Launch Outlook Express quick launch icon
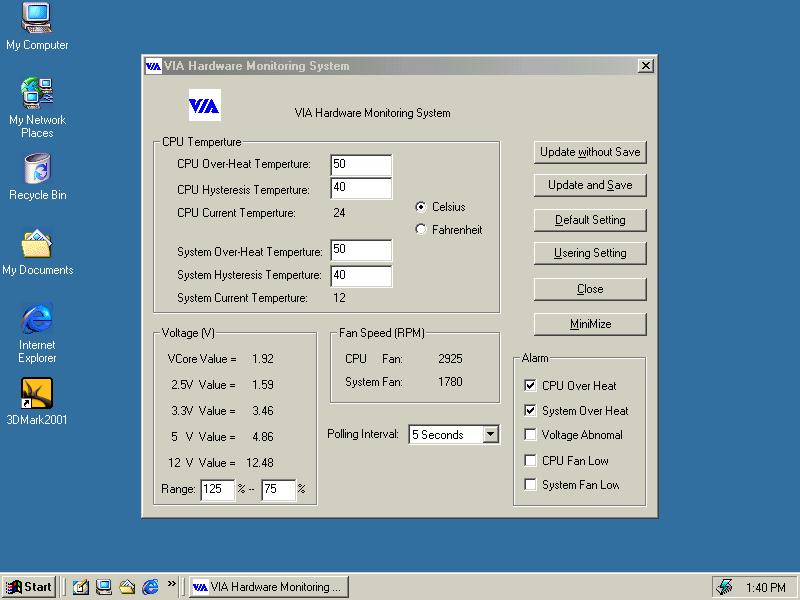800x600 pixels. pyautogui.click(x=127, y=587)
